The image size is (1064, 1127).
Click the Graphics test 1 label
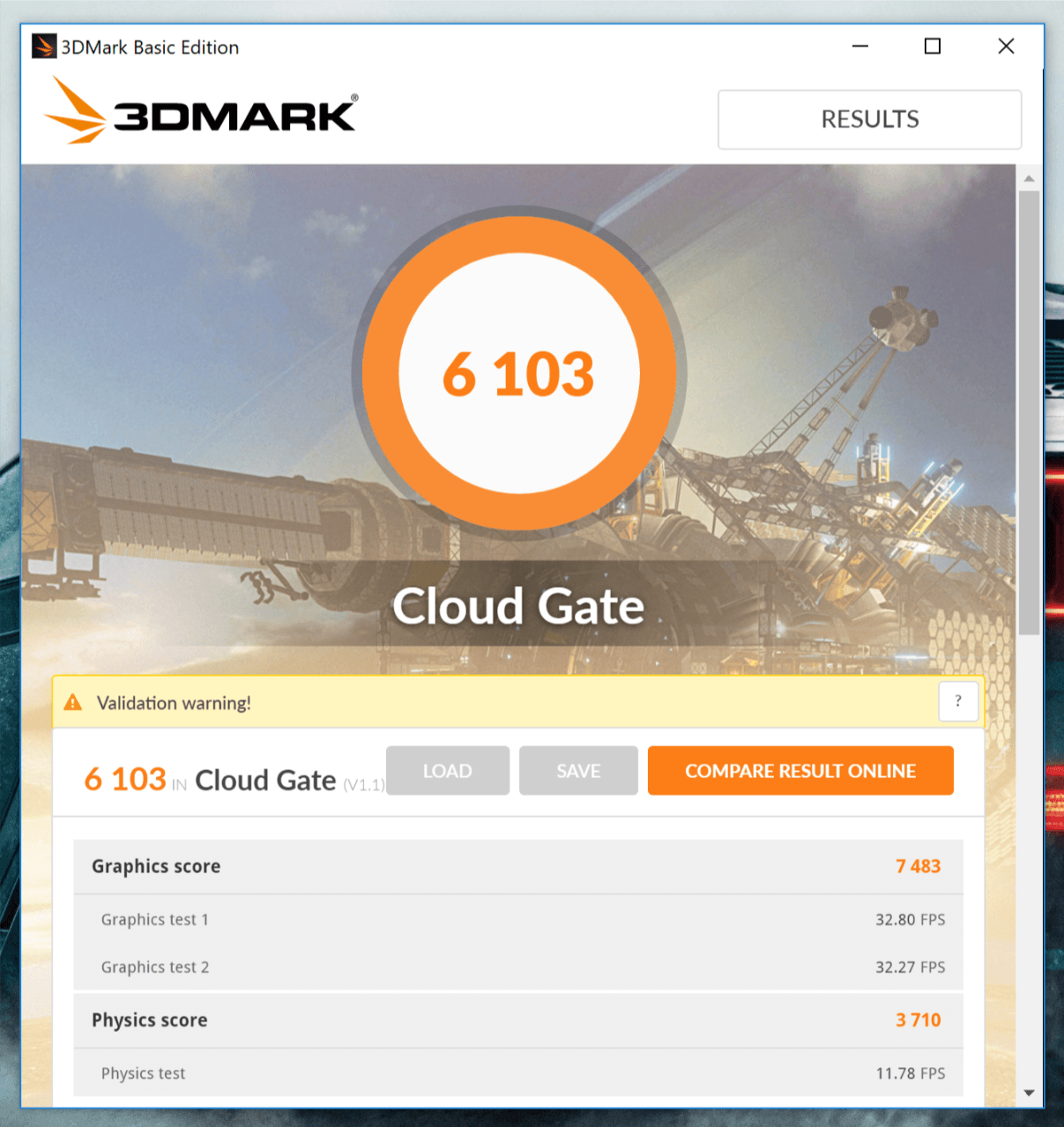click(x=155, y=920)
